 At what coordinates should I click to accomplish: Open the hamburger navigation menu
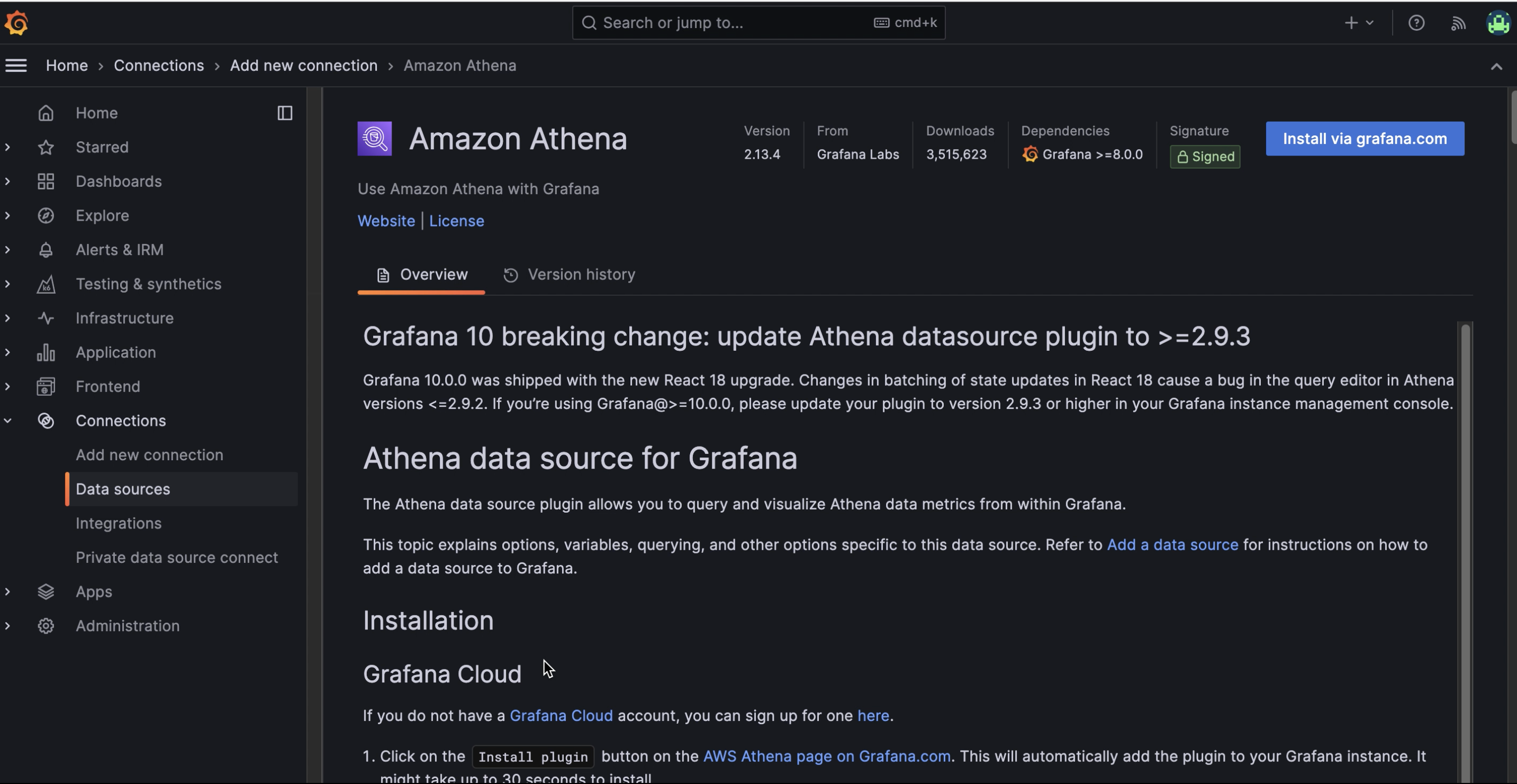click(x=16, y=66)
